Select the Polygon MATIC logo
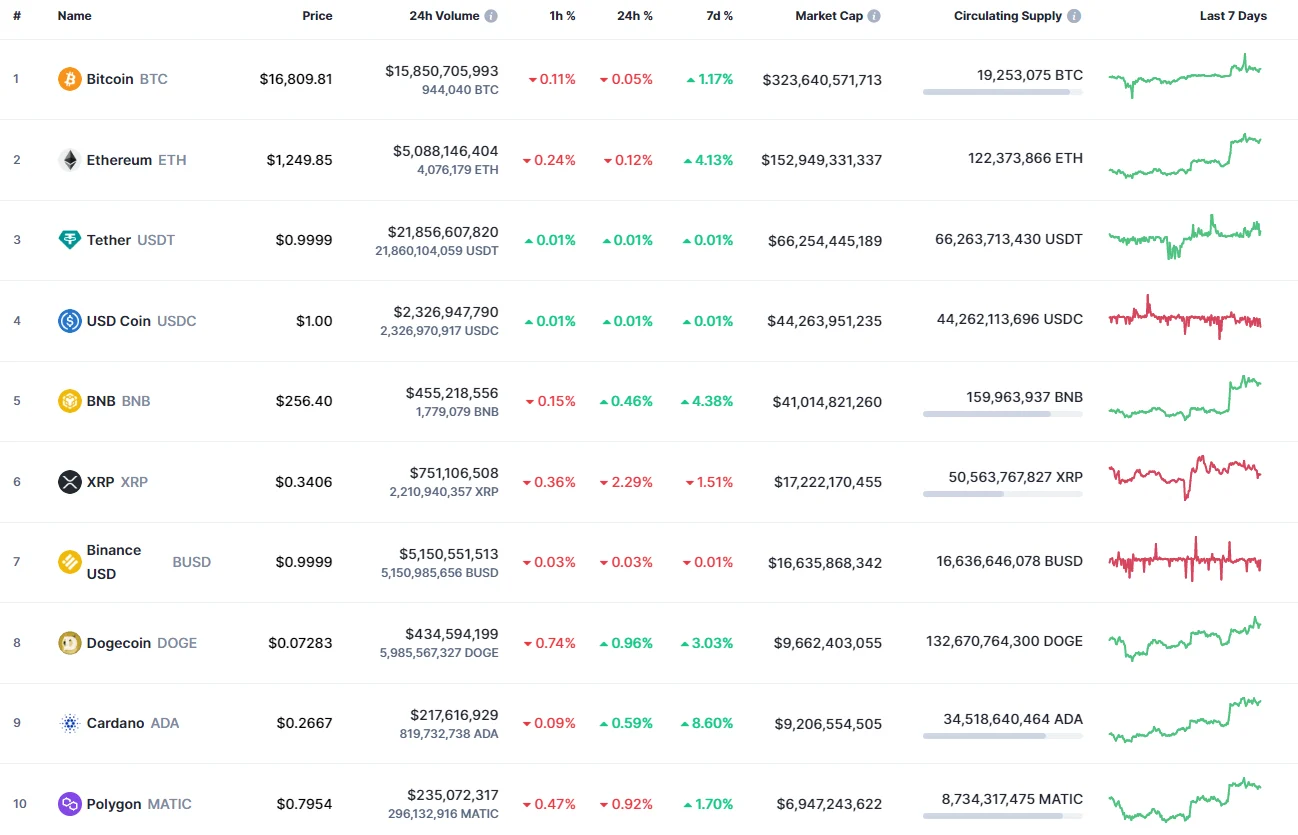This screenshot has height=835, width=1298. (x=68, y=804)
